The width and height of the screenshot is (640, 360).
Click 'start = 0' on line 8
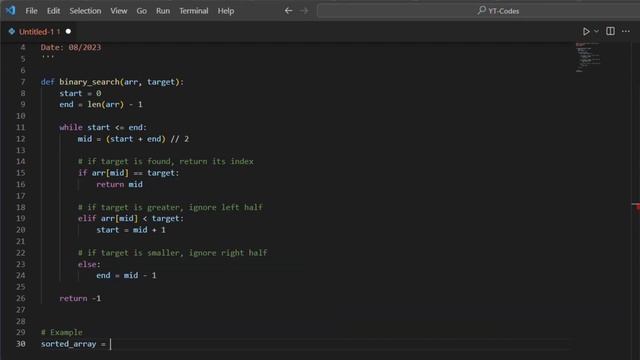(x=80, y=93)
